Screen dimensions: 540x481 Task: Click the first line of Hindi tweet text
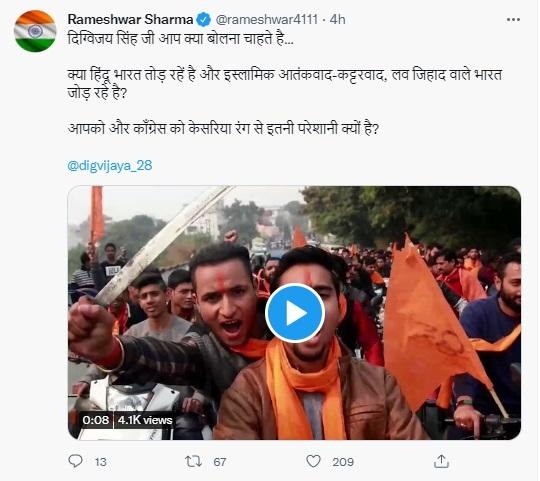pos(180,39)
